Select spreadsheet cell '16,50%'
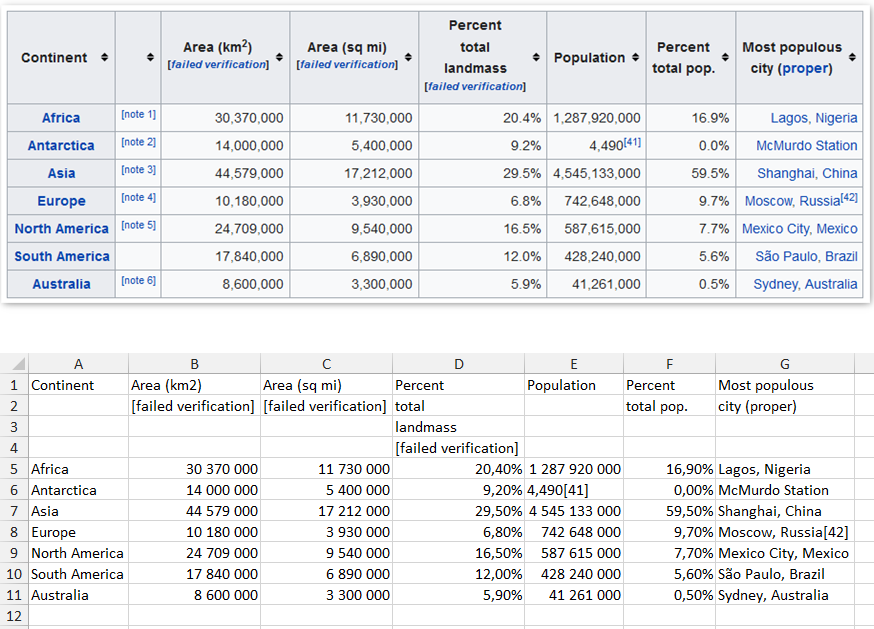This screenshot has width=874, height=629. coord(459,553)
